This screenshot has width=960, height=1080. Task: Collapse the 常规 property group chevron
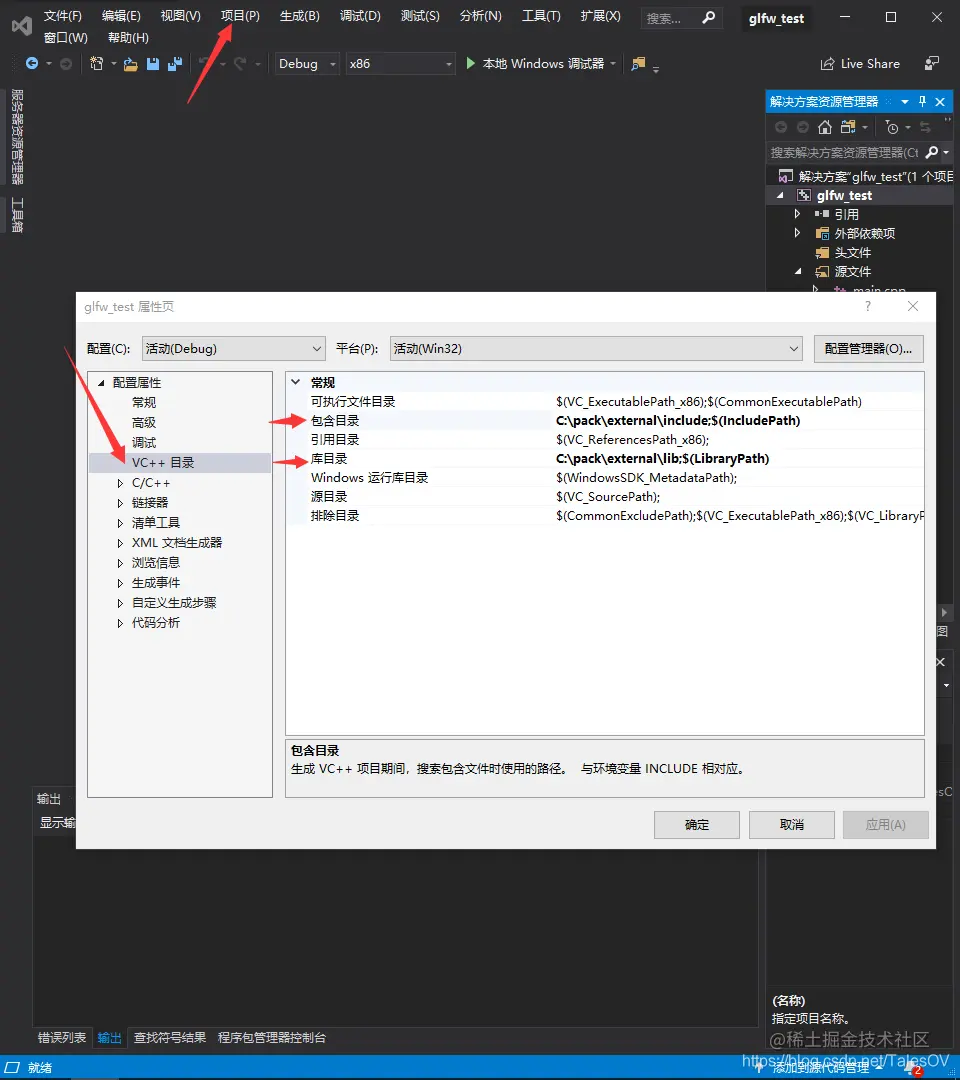pyautogui.click(x=296, y=382)
